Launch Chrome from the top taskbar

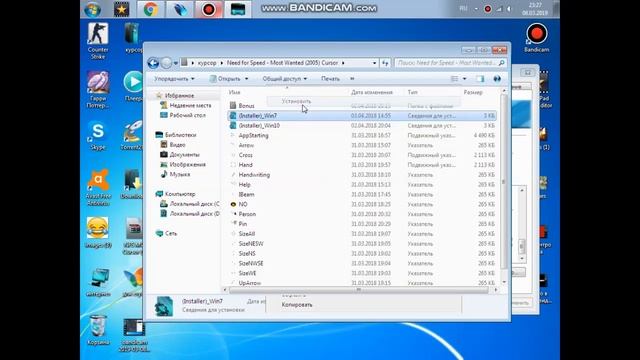coord(151,9)
